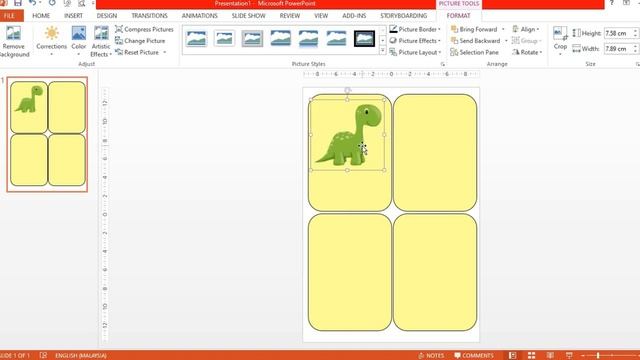This screenshot has height=360, width=640.
Task: Click Bring Forward button
Action: pyautogui.click(x=474, y=29)
